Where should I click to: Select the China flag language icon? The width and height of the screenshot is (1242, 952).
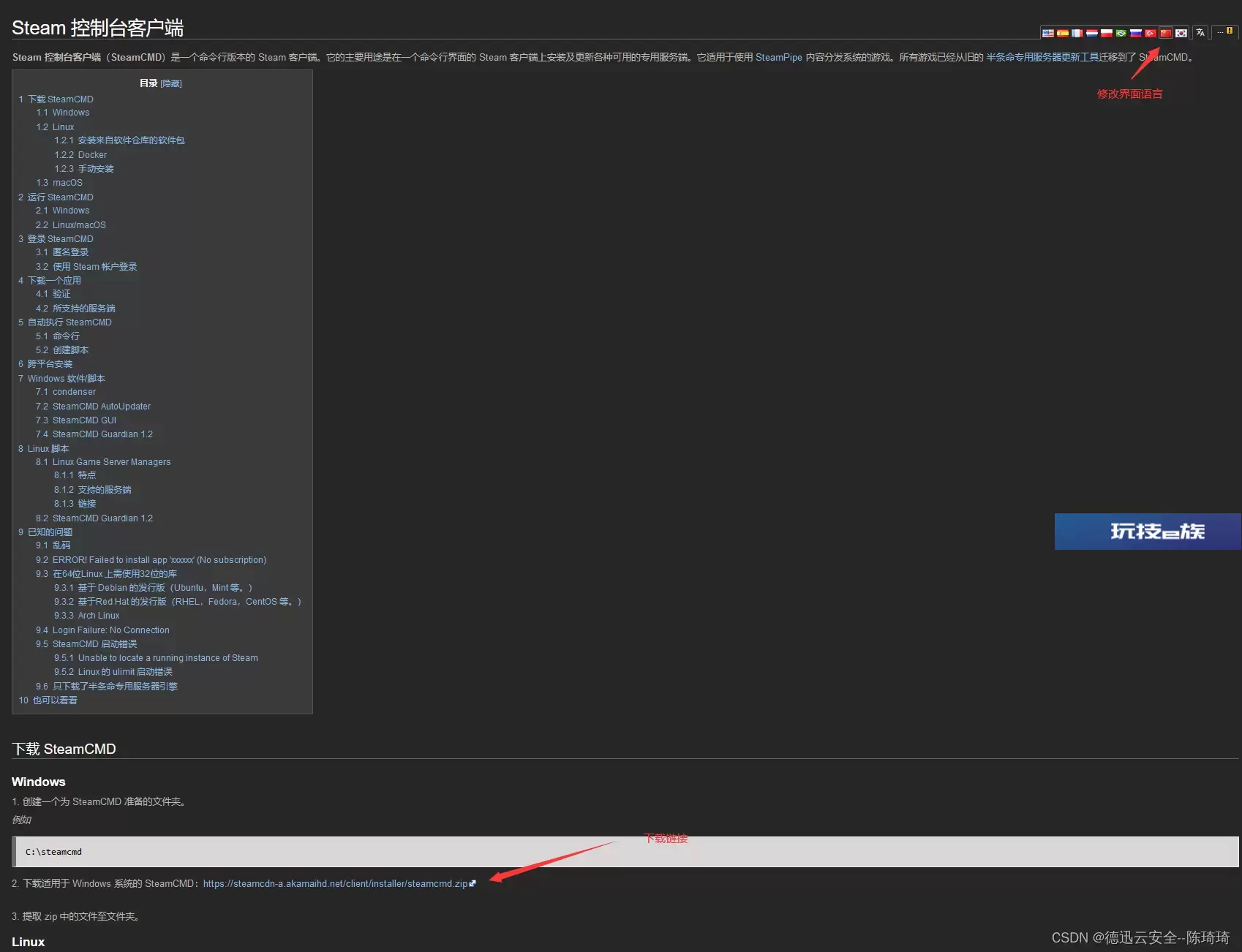coord(1166,33)
